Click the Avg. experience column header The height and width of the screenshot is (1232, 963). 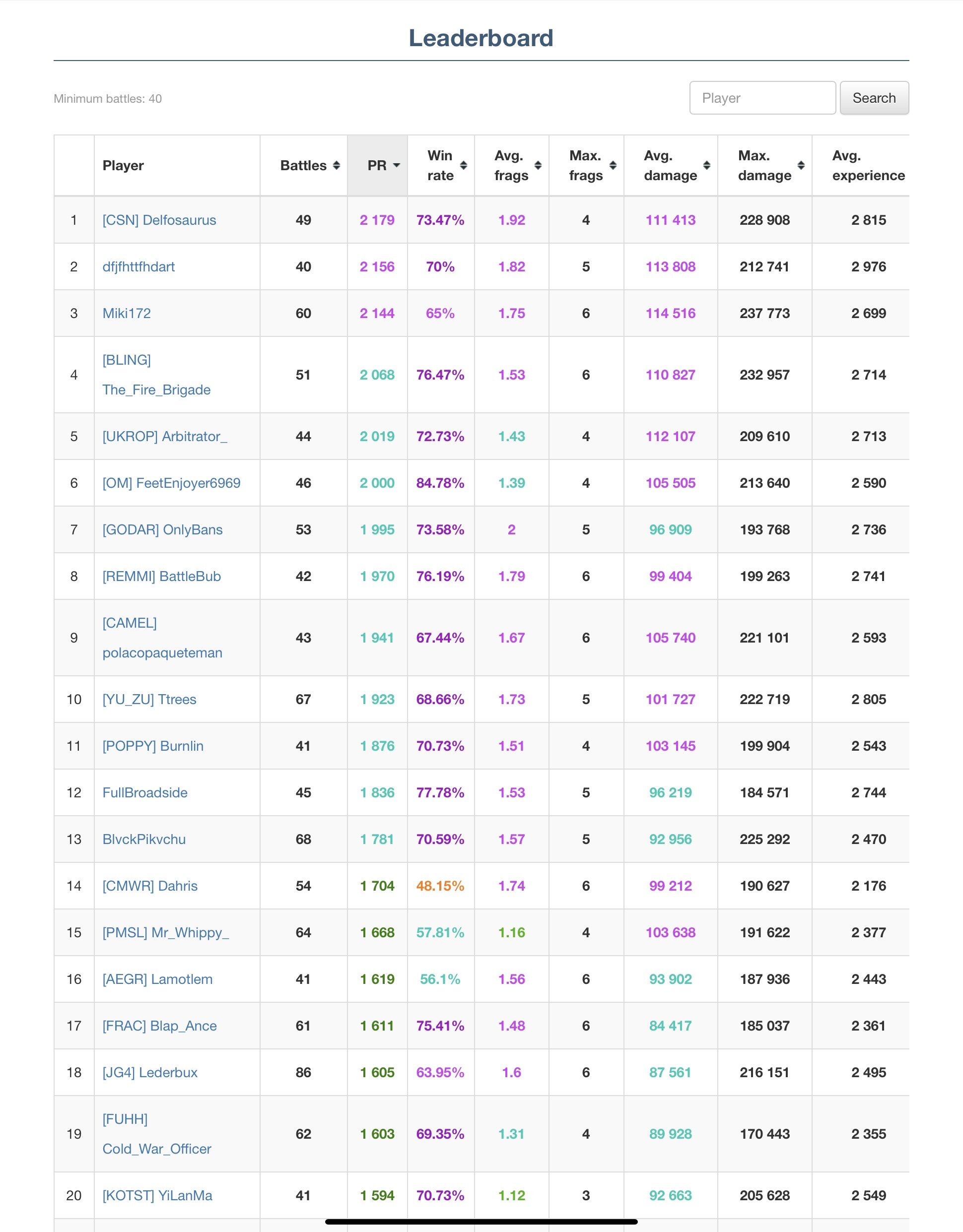[x=868, y=165]
